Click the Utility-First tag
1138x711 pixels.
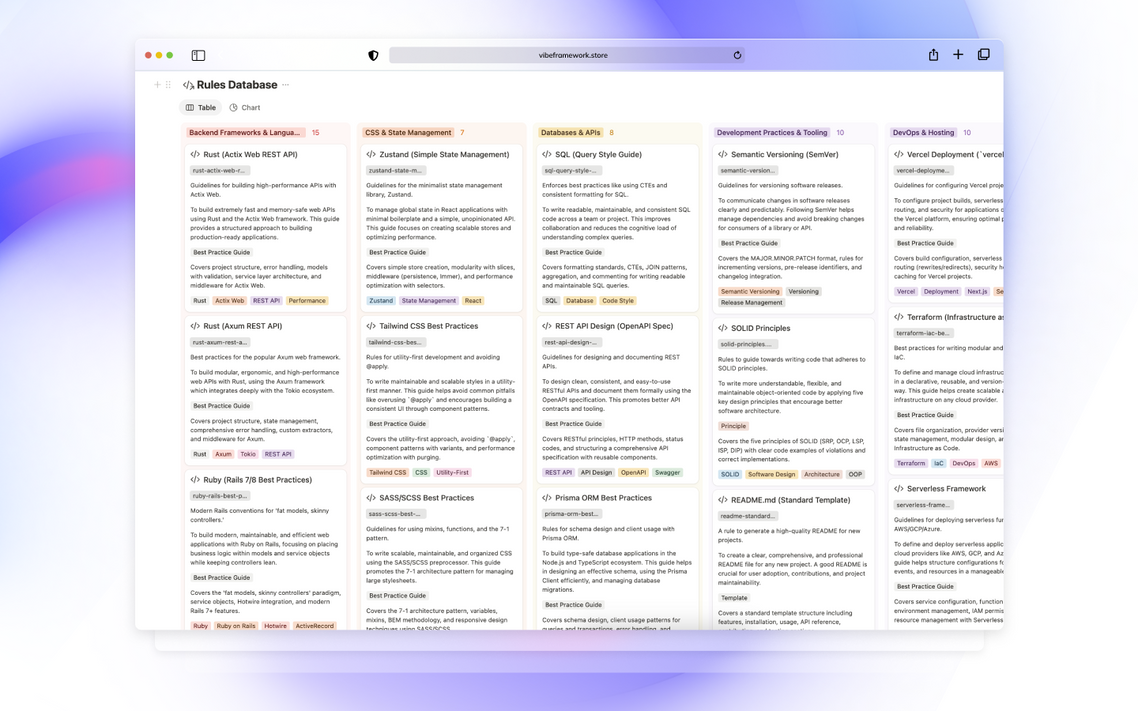[x=452, y=473]
